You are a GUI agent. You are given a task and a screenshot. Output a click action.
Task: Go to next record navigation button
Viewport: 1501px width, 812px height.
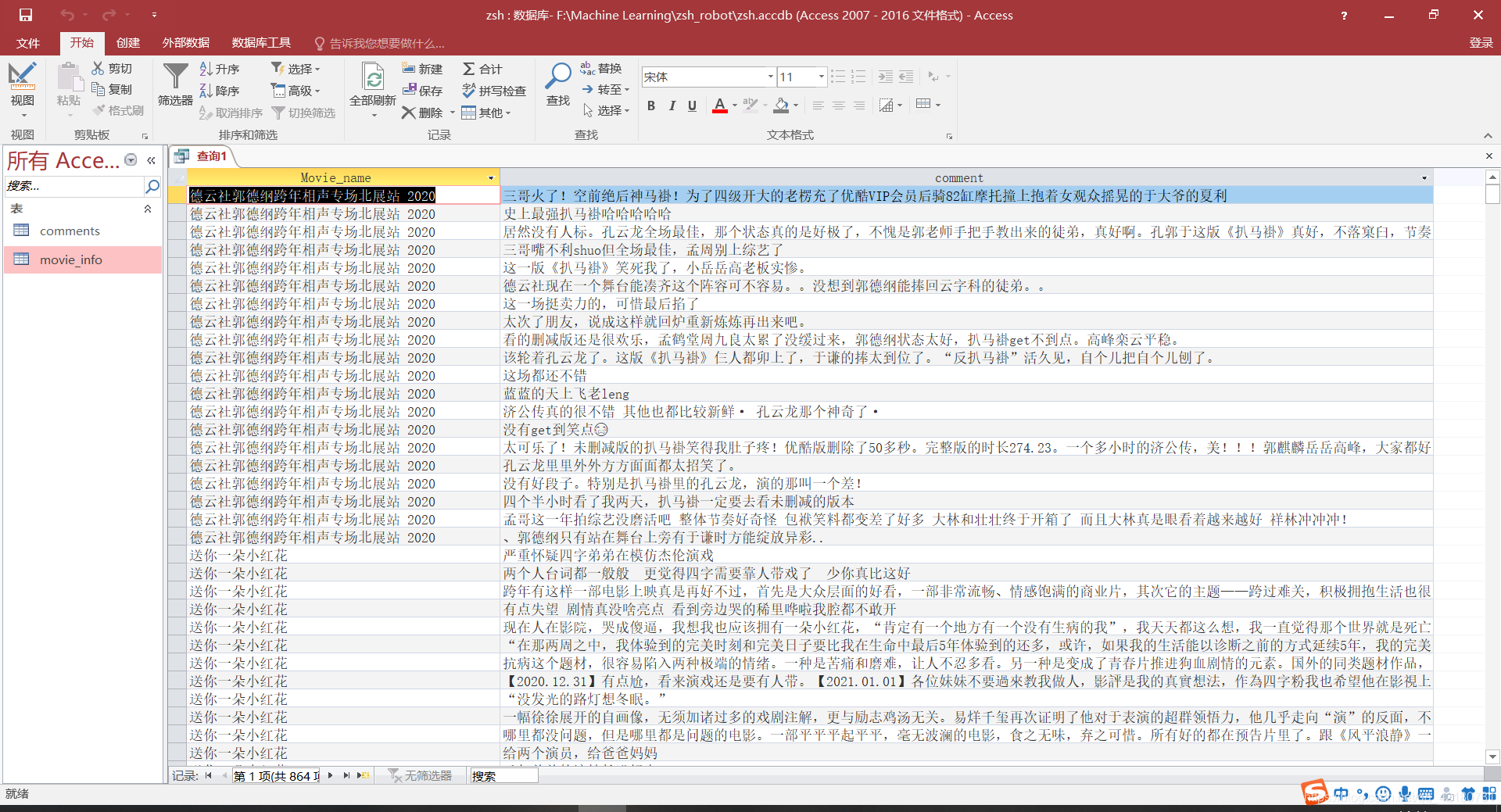(331, 775)
